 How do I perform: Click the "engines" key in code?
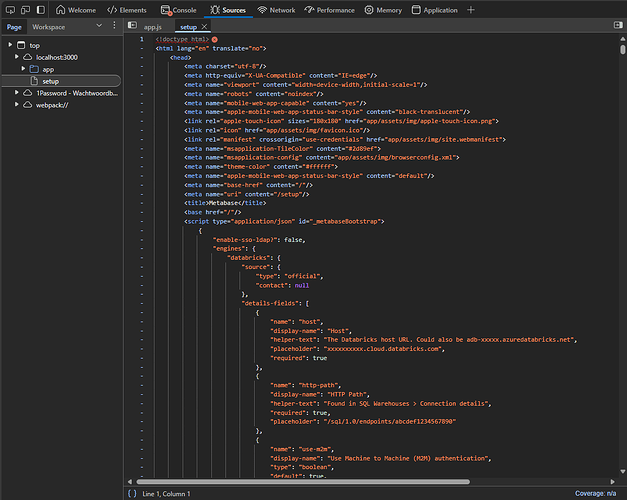coord(230,249)
